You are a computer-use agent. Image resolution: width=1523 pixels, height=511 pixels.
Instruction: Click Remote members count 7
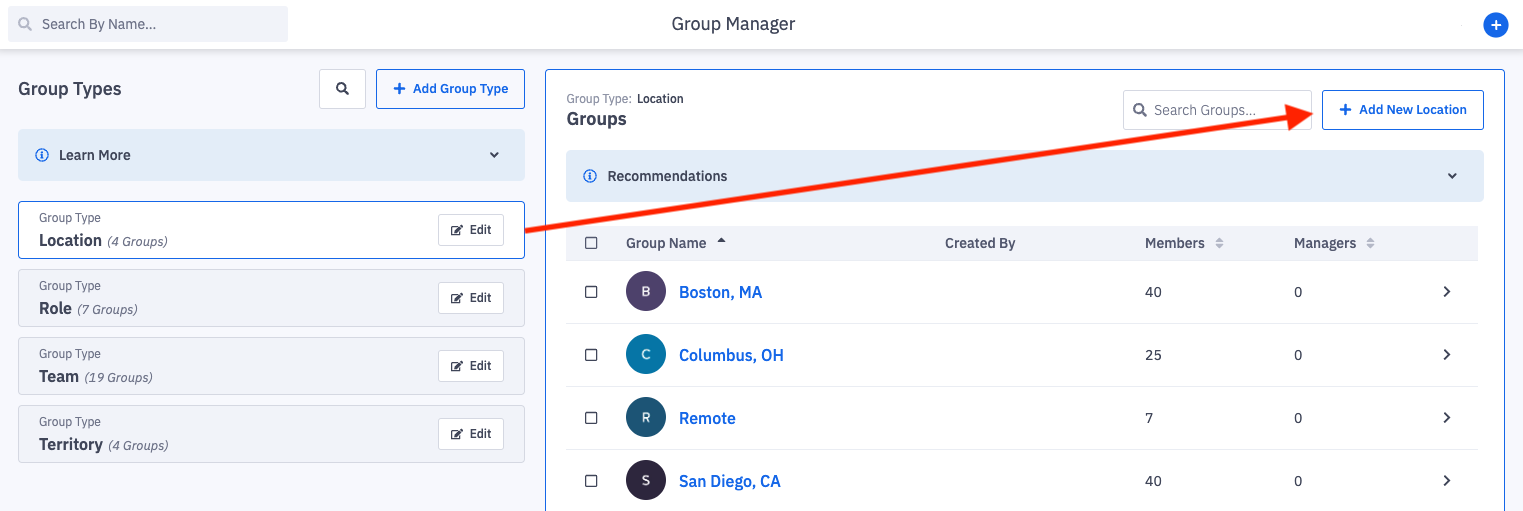pos(1149,418)
